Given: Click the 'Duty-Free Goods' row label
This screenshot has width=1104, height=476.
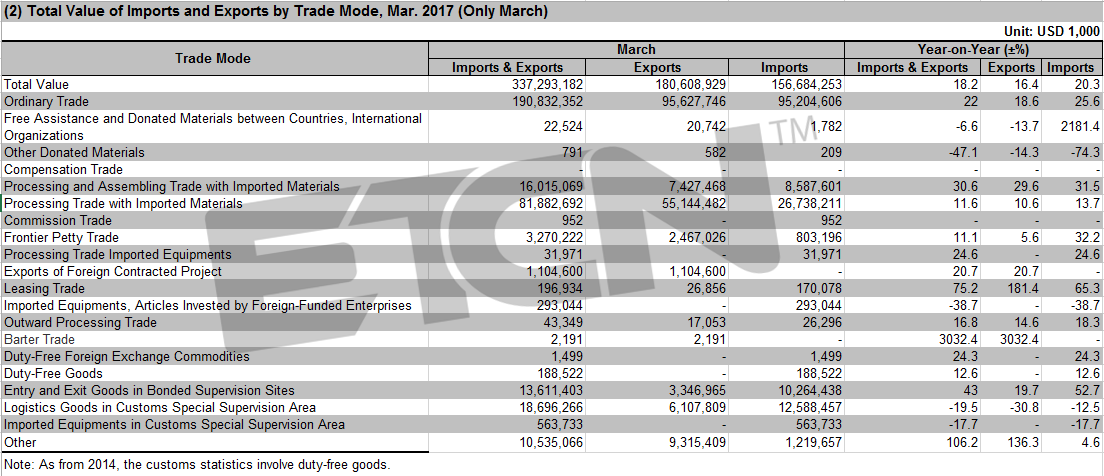Looking at the screenshot, I should (x=54, y=373).
